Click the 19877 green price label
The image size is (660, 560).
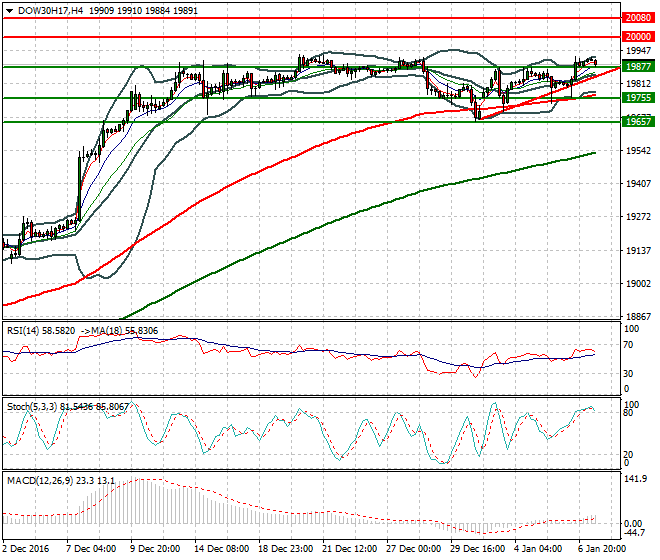coord(638,67)
